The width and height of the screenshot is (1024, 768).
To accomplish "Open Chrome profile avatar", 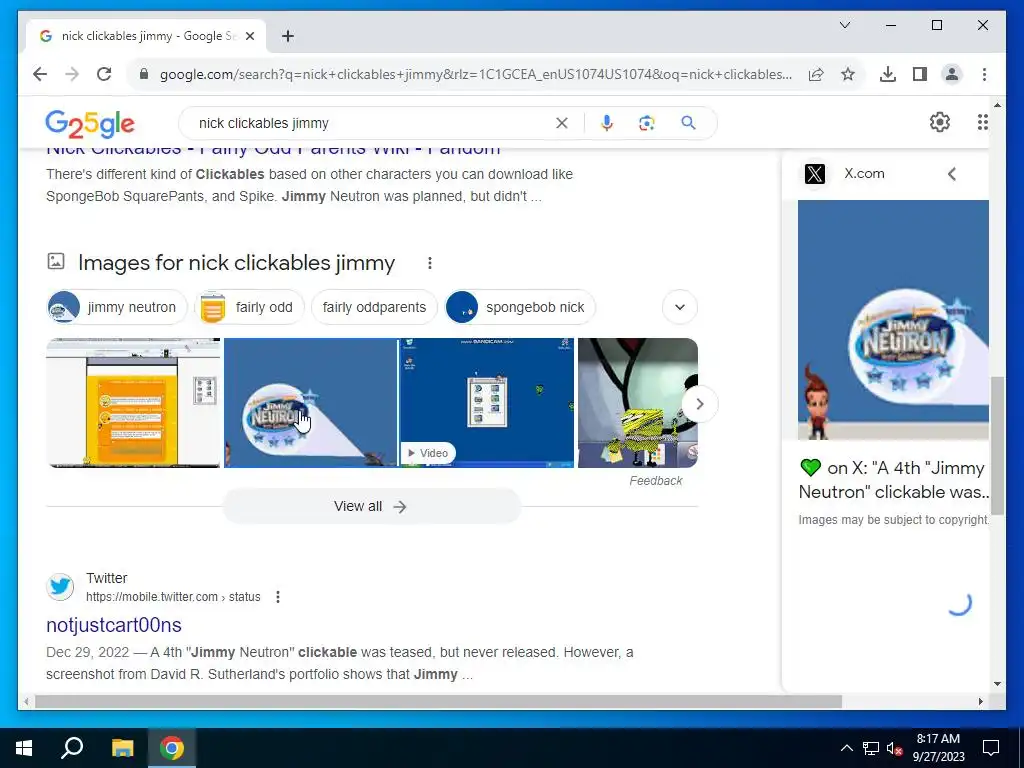I will 952,74.
